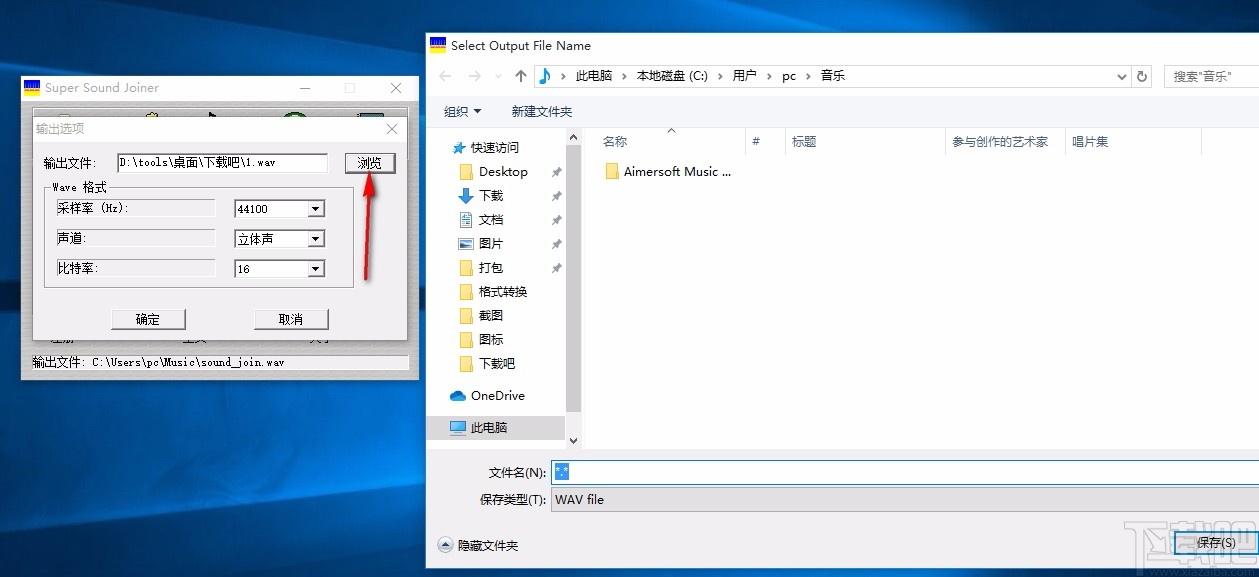Open 图标 folder in navigation pane
The width and height of the screenshot is (1259, 577).
(491, 340)
